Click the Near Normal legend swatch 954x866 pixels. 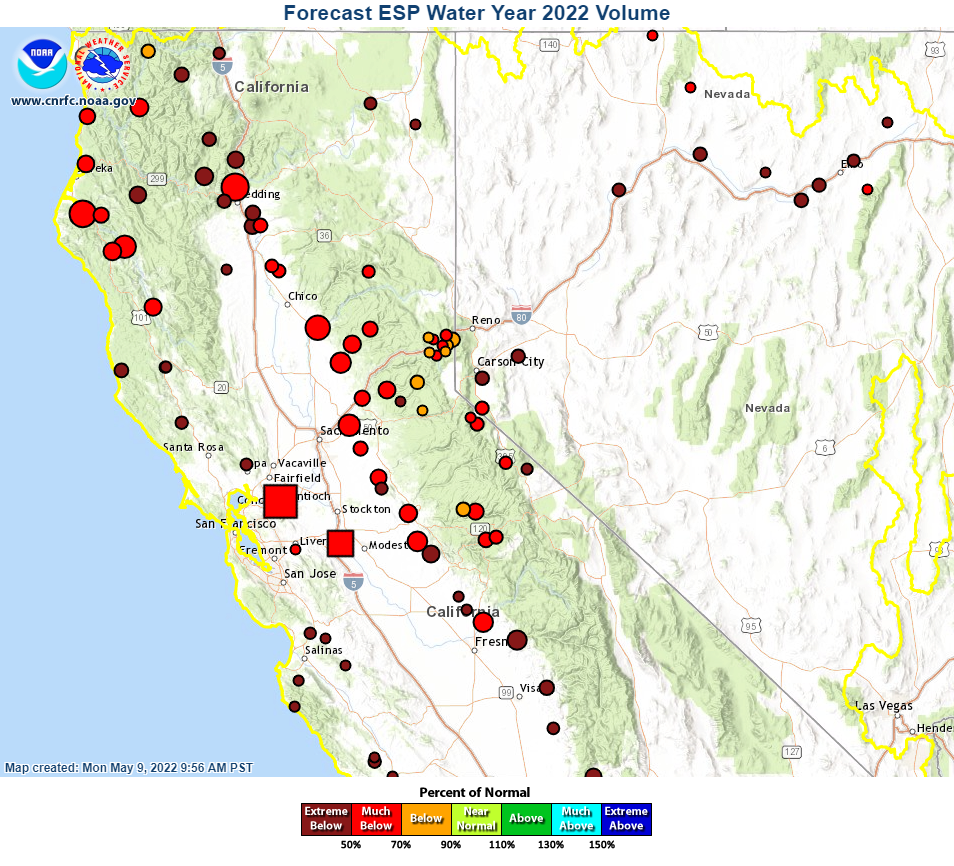pos(476,819)
